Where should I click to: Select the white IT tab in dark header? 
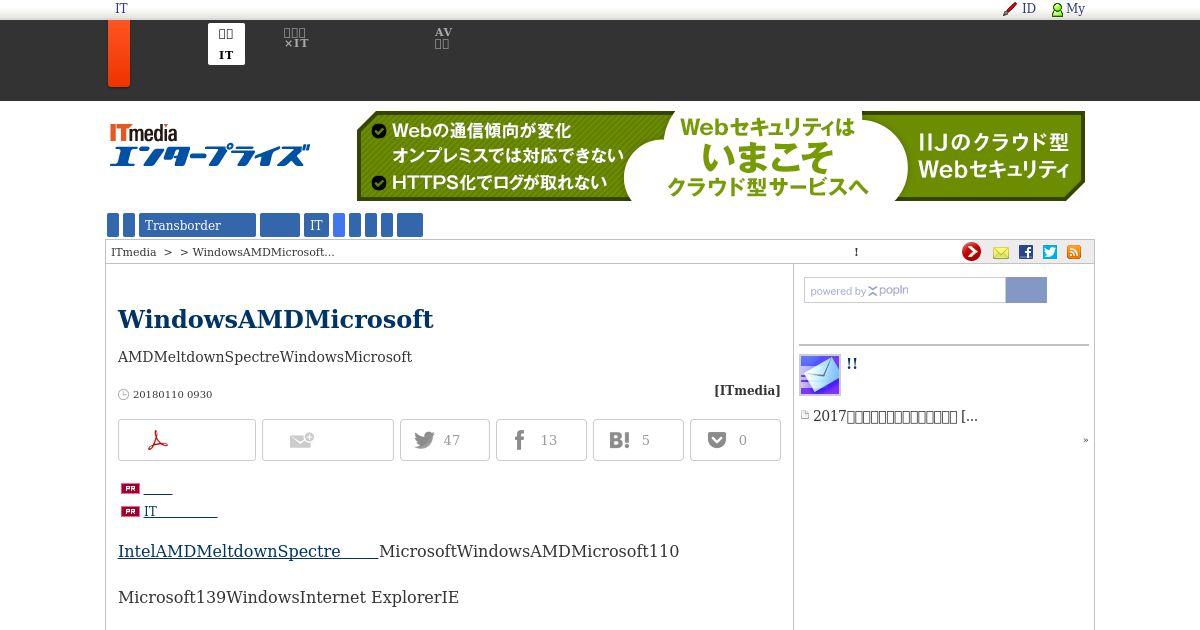tap(226, 44)
